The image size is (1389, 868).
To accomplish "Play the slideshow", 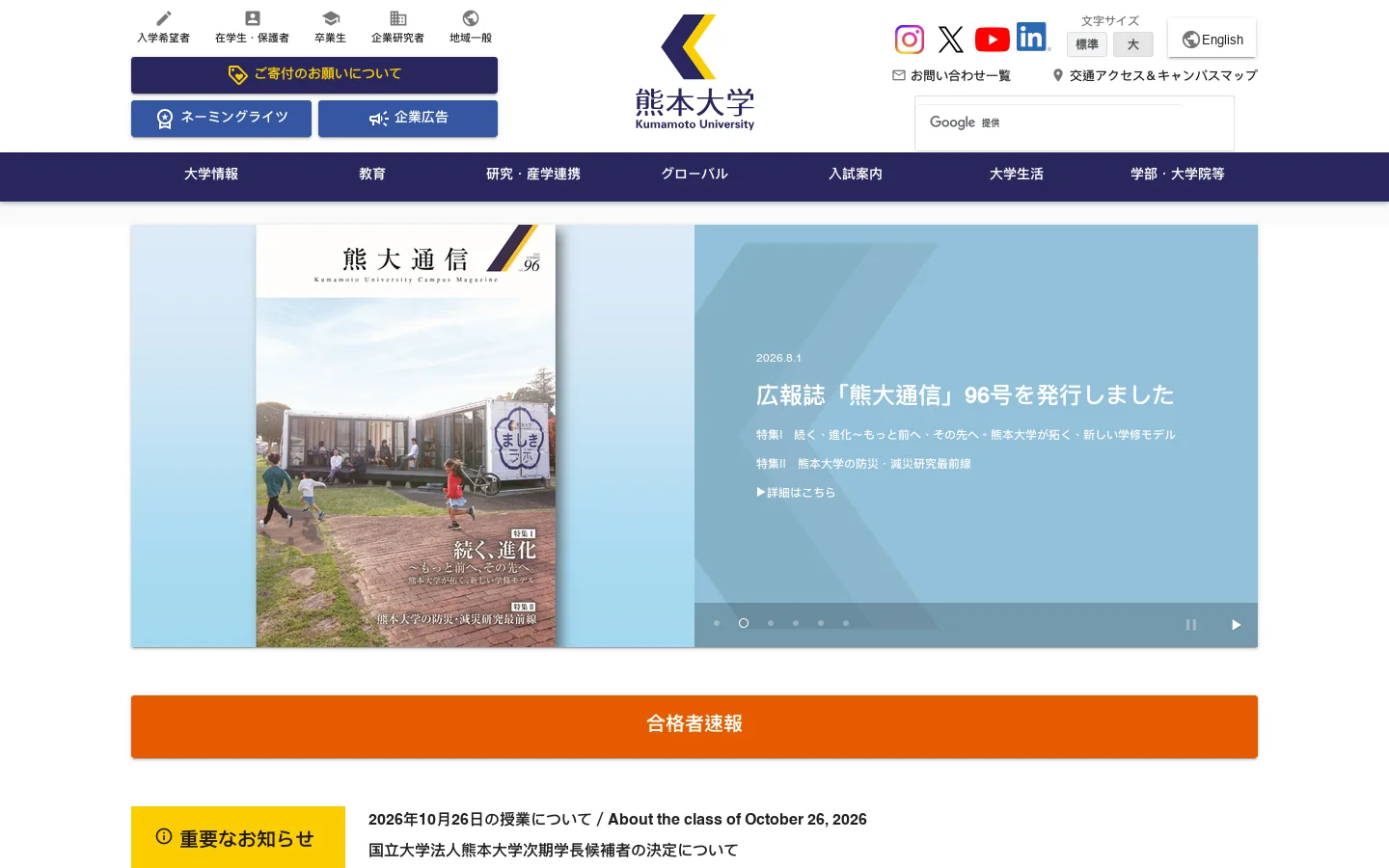I will coord(1236,625).
